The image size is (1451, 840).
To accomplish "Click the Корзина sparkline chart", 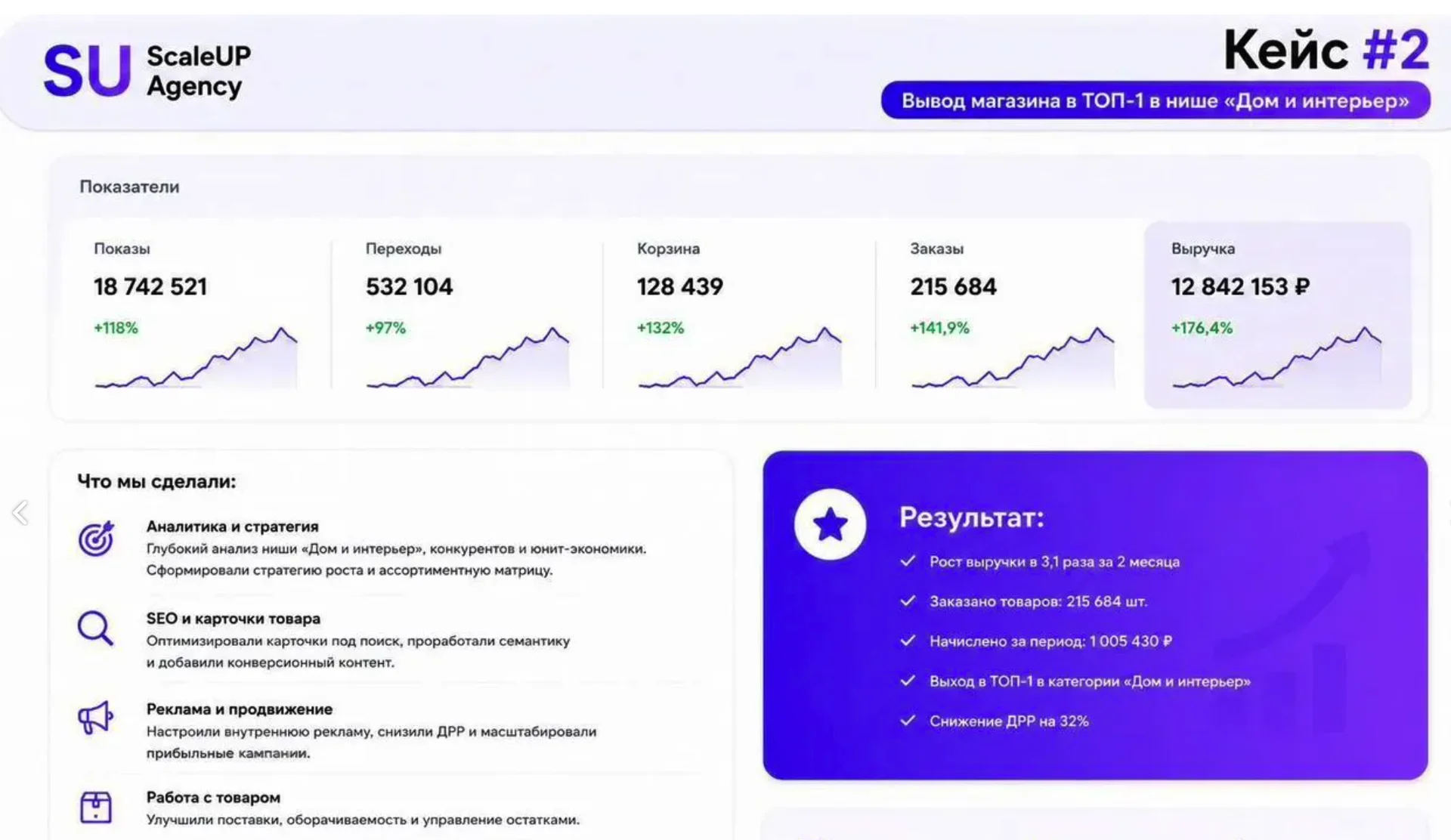I will (x=740, y=358).
